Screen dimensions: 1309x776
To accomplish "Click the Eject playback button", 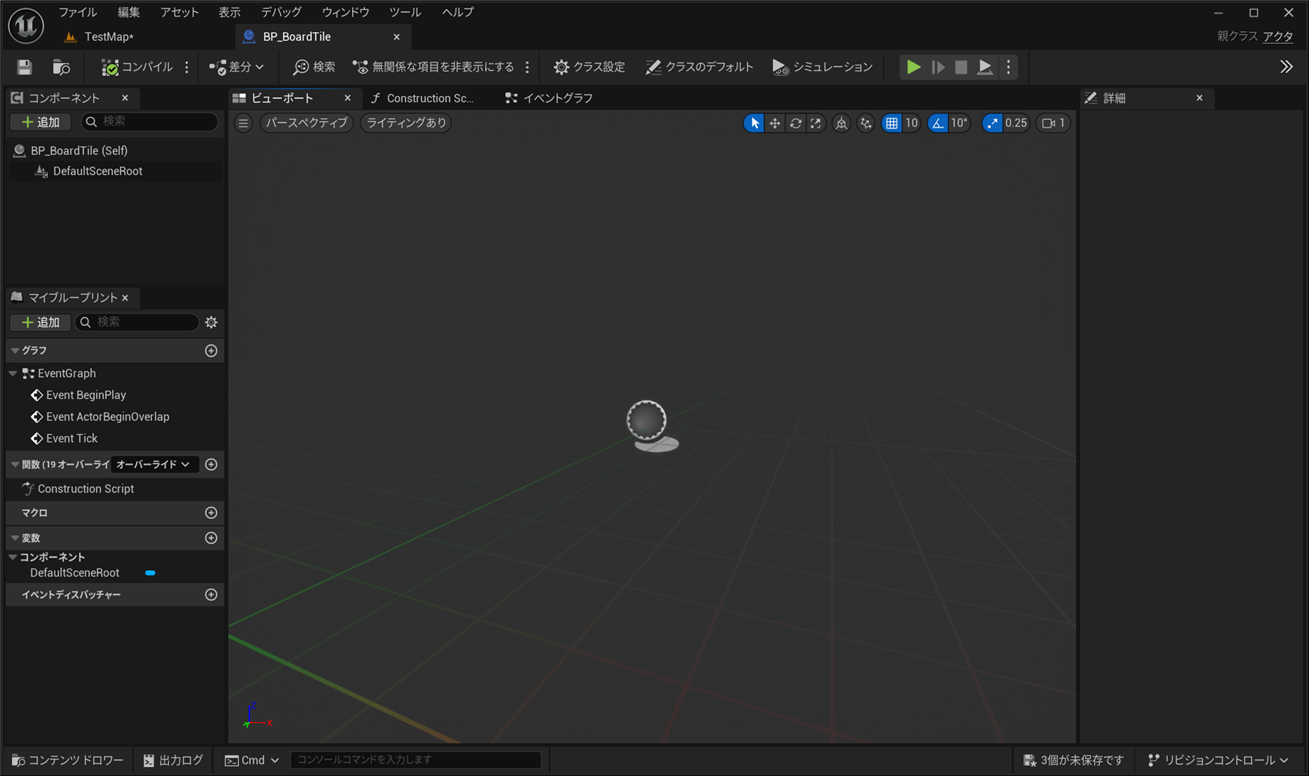I will tap(985, 67).
